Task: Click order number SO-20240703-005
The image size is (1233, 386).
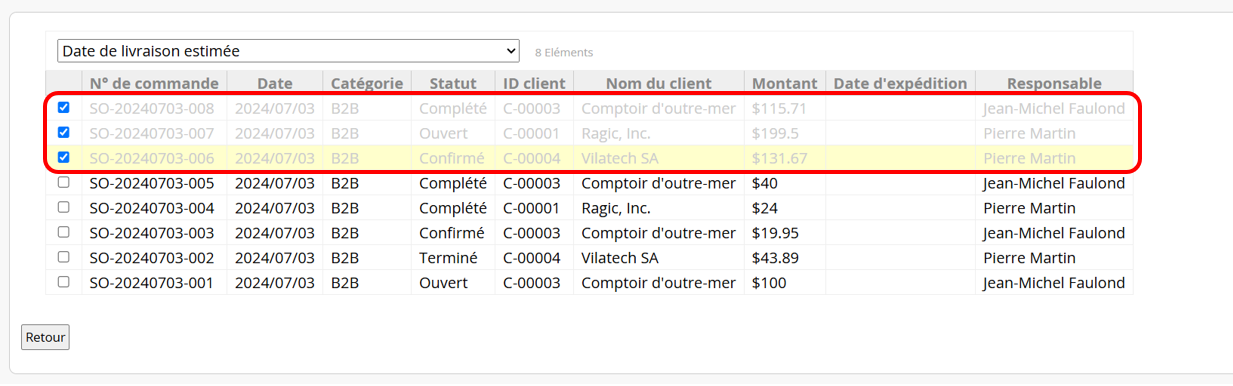Action: 152,183
